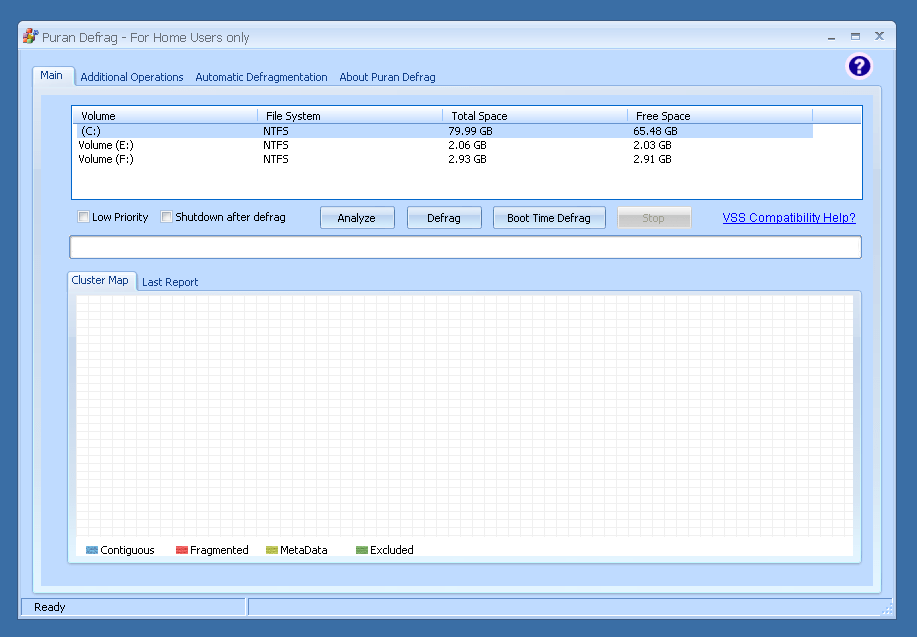Open the Additional Operations tab
Viewport: 917px width, 637px height.
pyautogui.click(x=132, y=77)
